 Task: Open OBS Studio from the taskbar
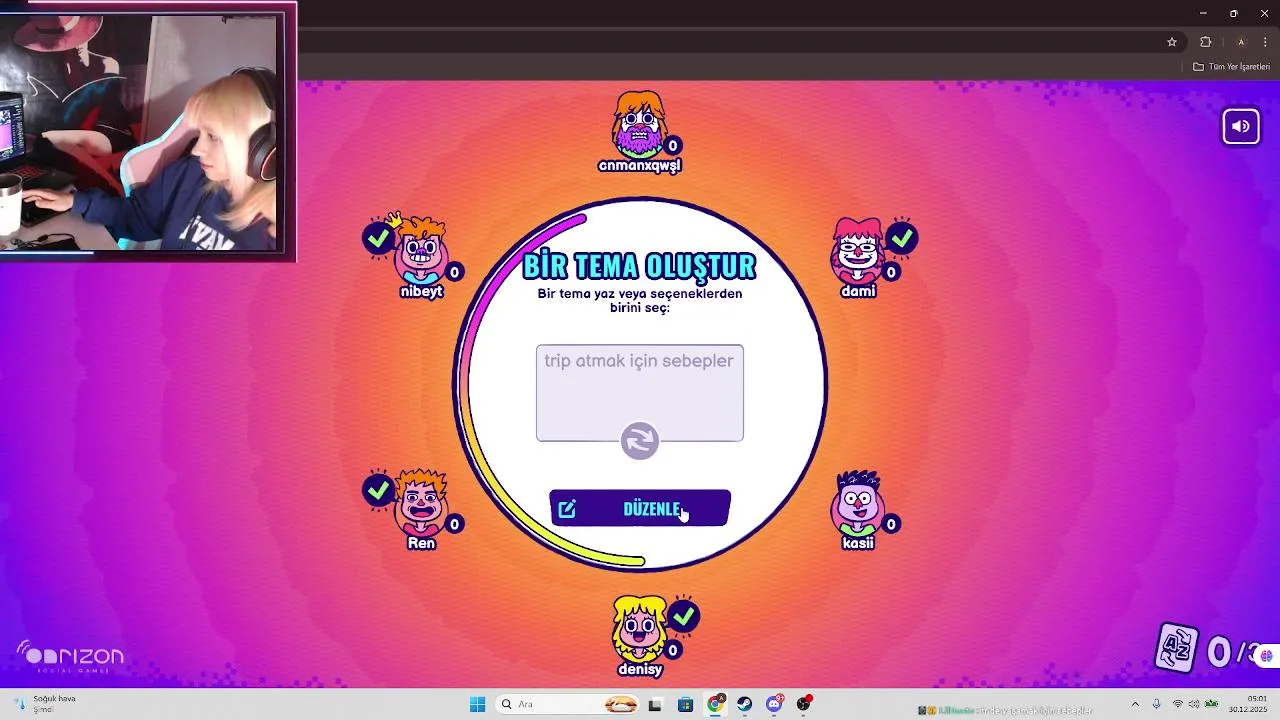(804, 704)
